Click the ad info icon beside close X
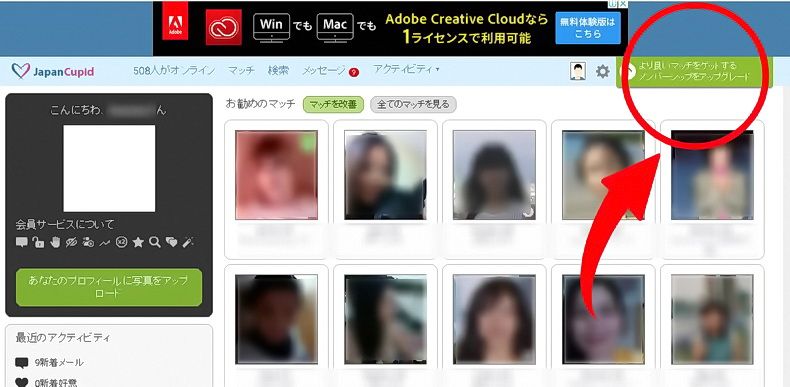 pyautogui.click(x=612, y=4)
